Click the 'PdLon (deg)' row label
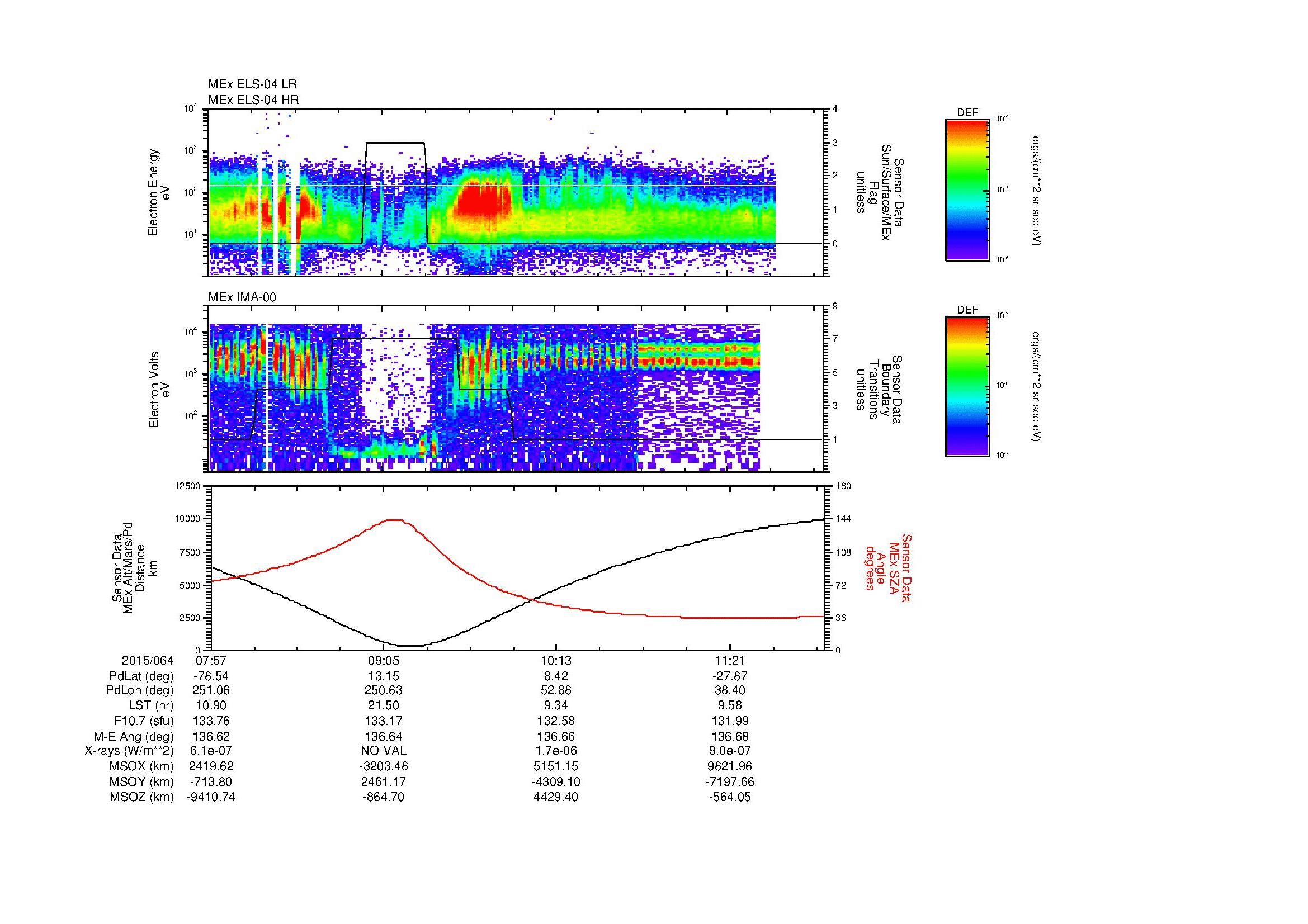The height and width of the screenshot is (924, 1308). [x=140, y=690]
